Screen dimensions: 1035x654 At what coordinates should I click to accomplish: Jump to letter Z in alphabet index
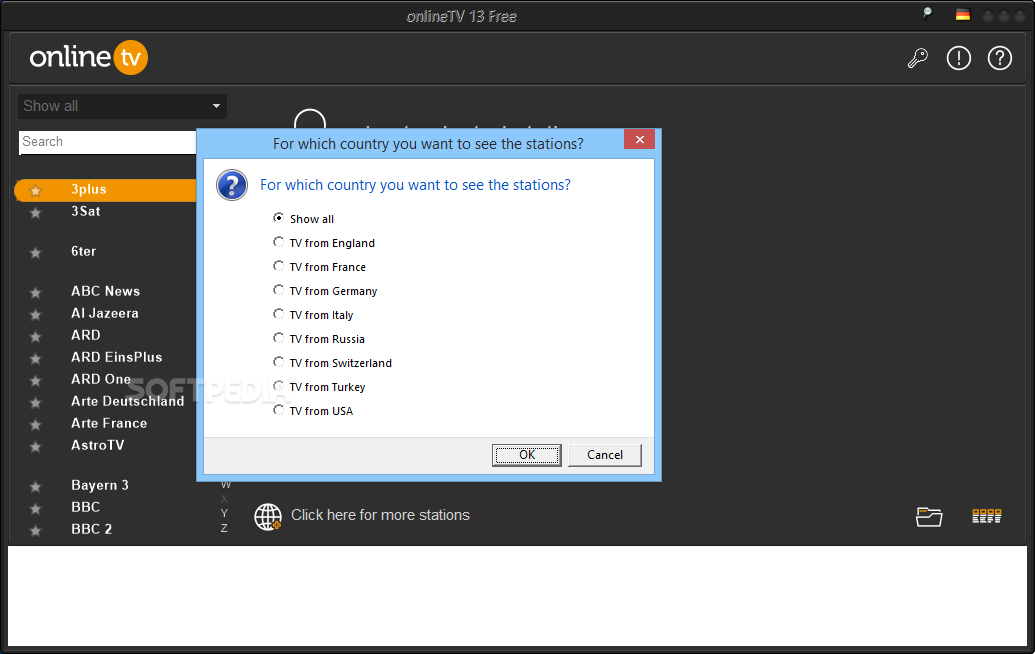coord(224,529)
